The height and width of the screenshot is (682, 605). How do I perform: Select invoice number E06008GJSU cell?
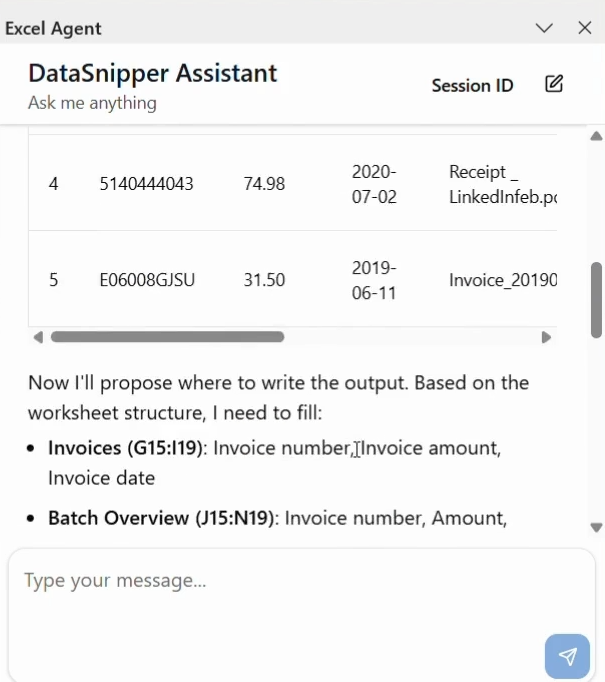pyautogui.click(x=147, y=280)
